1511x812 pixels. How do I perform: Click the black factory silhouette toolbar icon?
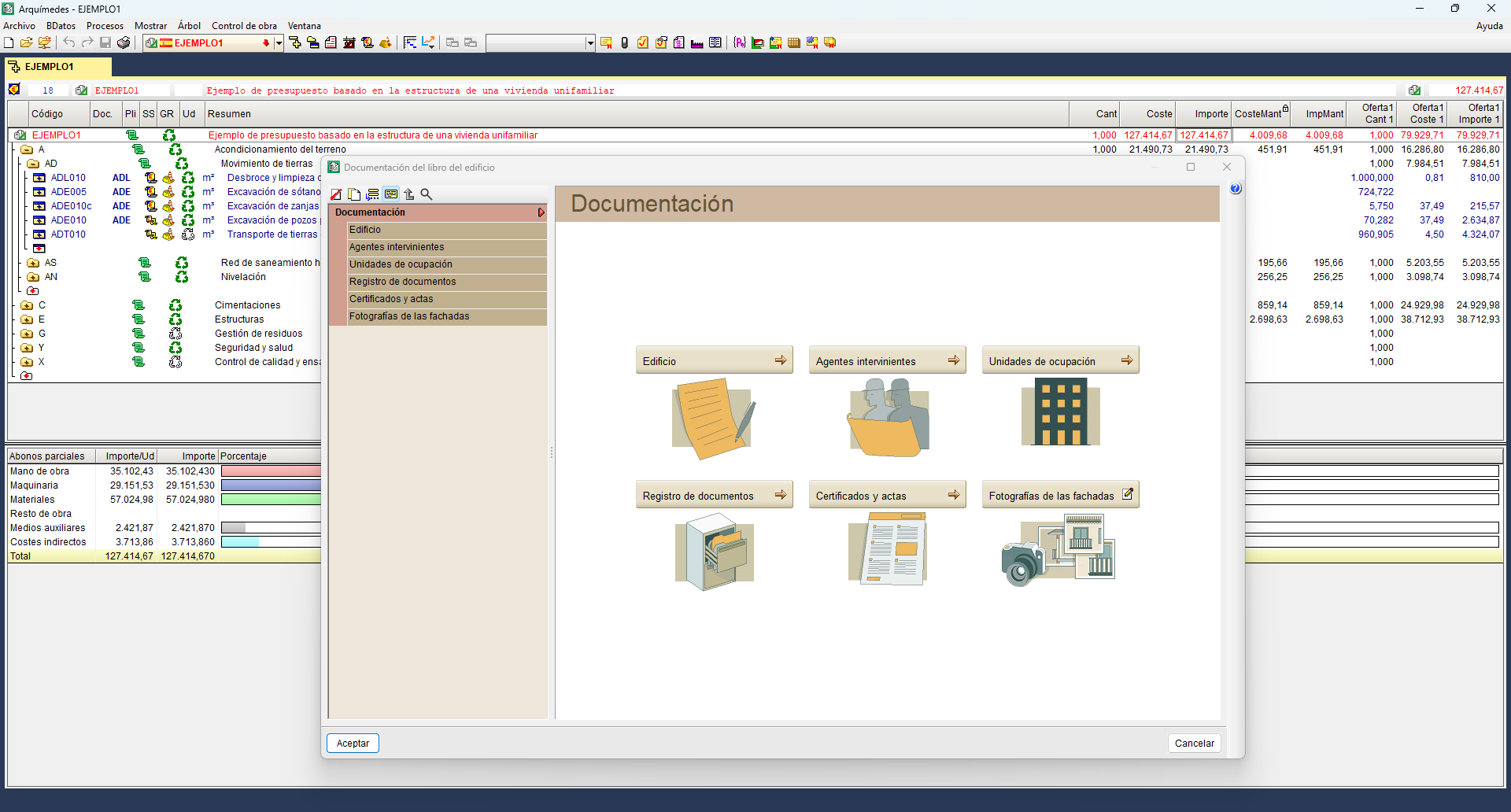coord(697,42)
